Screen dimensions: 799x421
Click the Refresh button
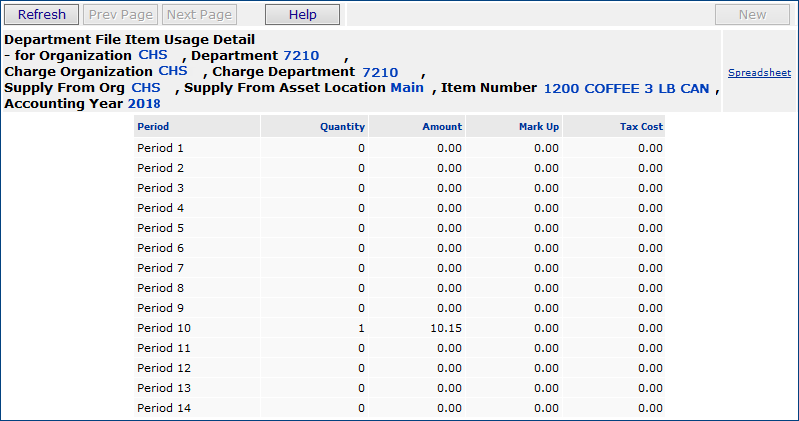click(x=42, y=14)
